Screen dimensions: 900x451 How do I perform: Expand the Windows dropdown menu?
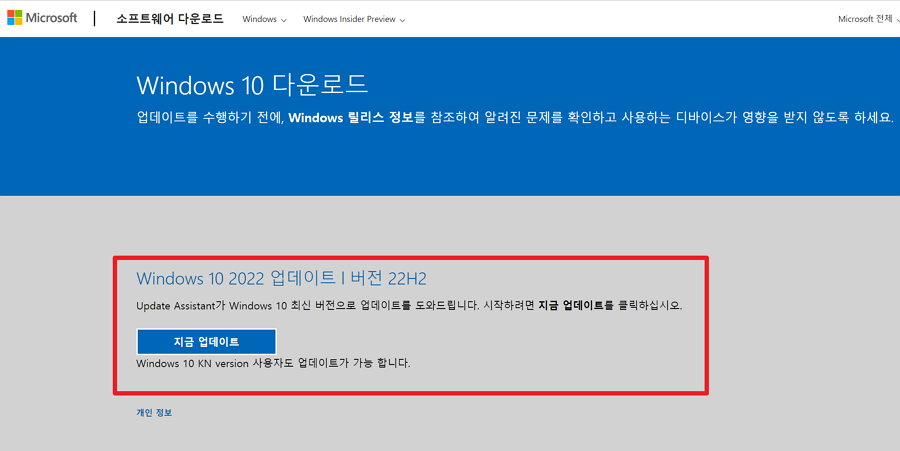[x=264, y=19]
